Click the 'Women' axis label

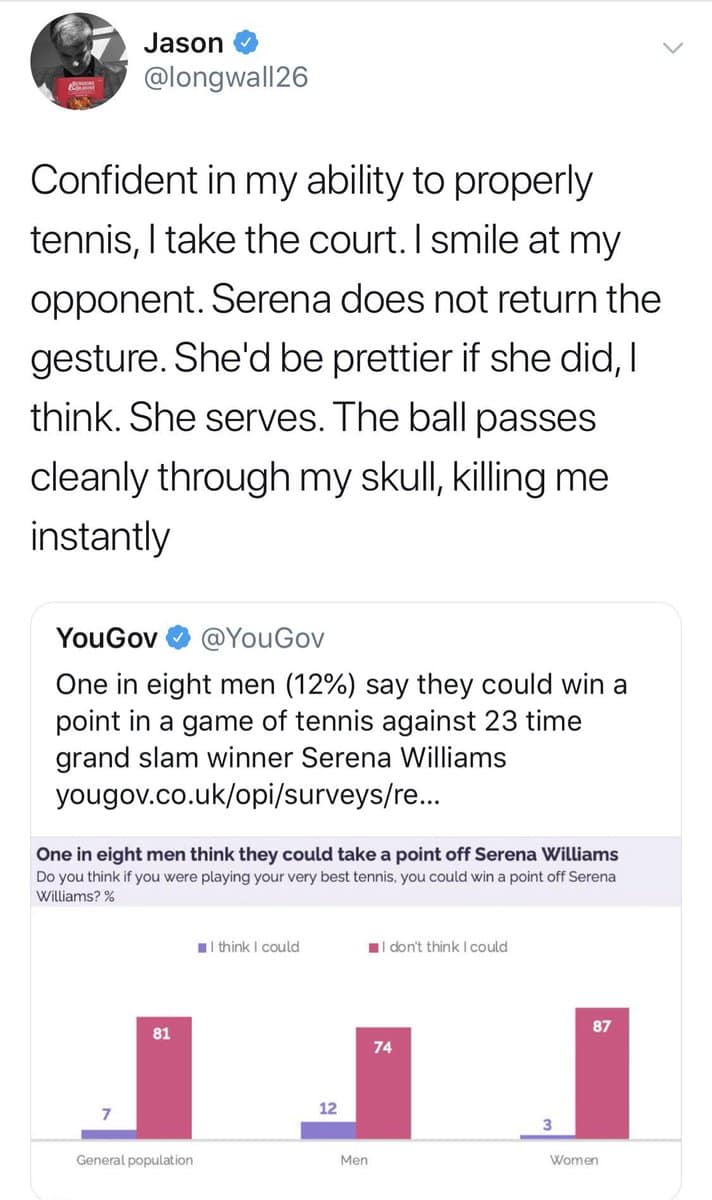pos(574,1160)
